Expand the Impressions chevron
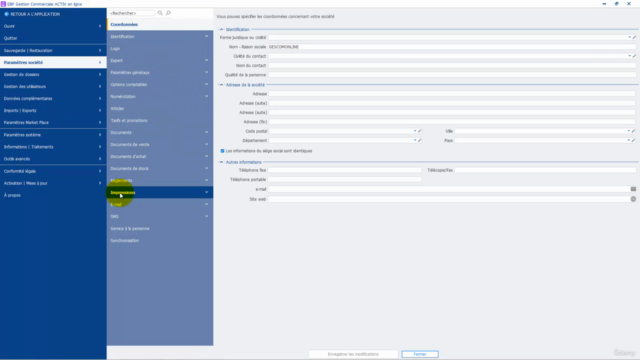Screen dimensions: 640x360 pyautogui.click(x=207, y=192)
